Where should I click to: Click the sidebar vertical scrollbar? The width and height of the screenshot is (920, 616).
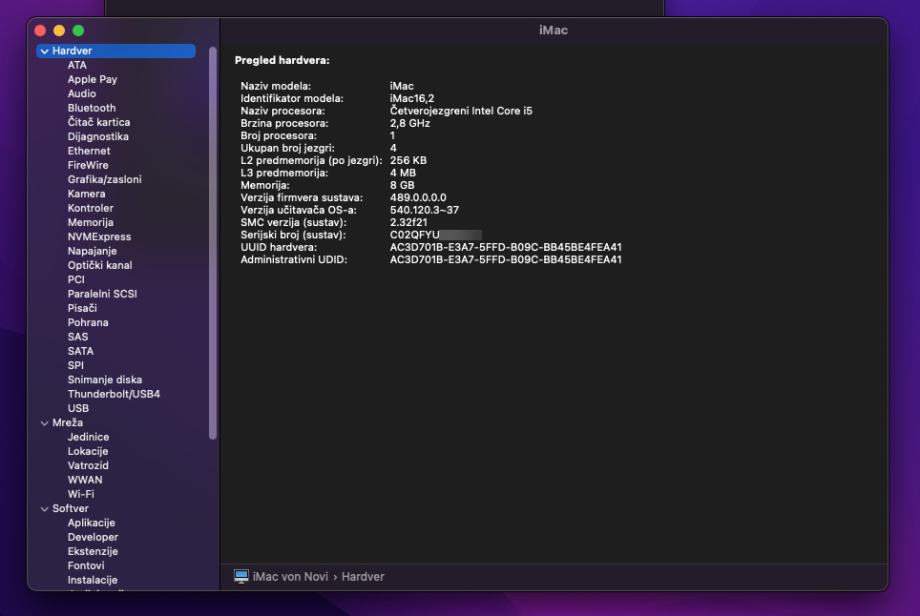click(x=212, y=243)
